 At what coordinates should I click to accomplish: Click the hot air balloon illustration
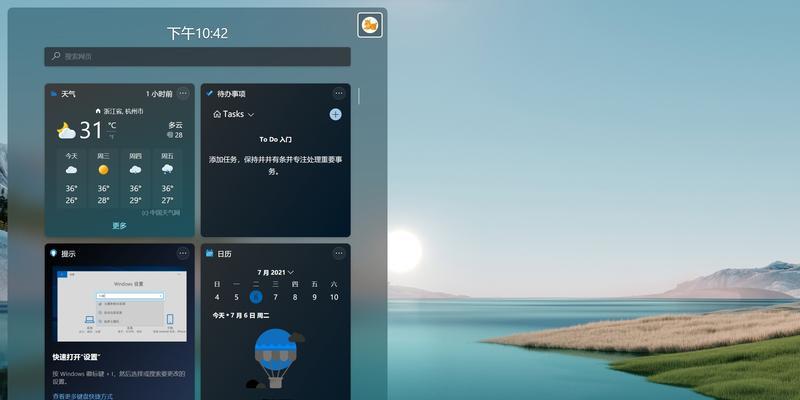click(276, 359)
